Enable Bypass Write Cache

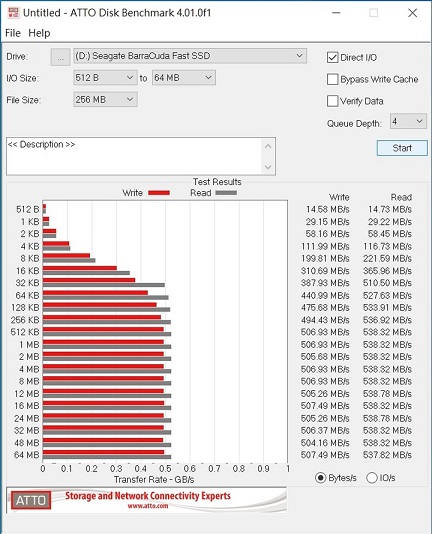(333, 79)
